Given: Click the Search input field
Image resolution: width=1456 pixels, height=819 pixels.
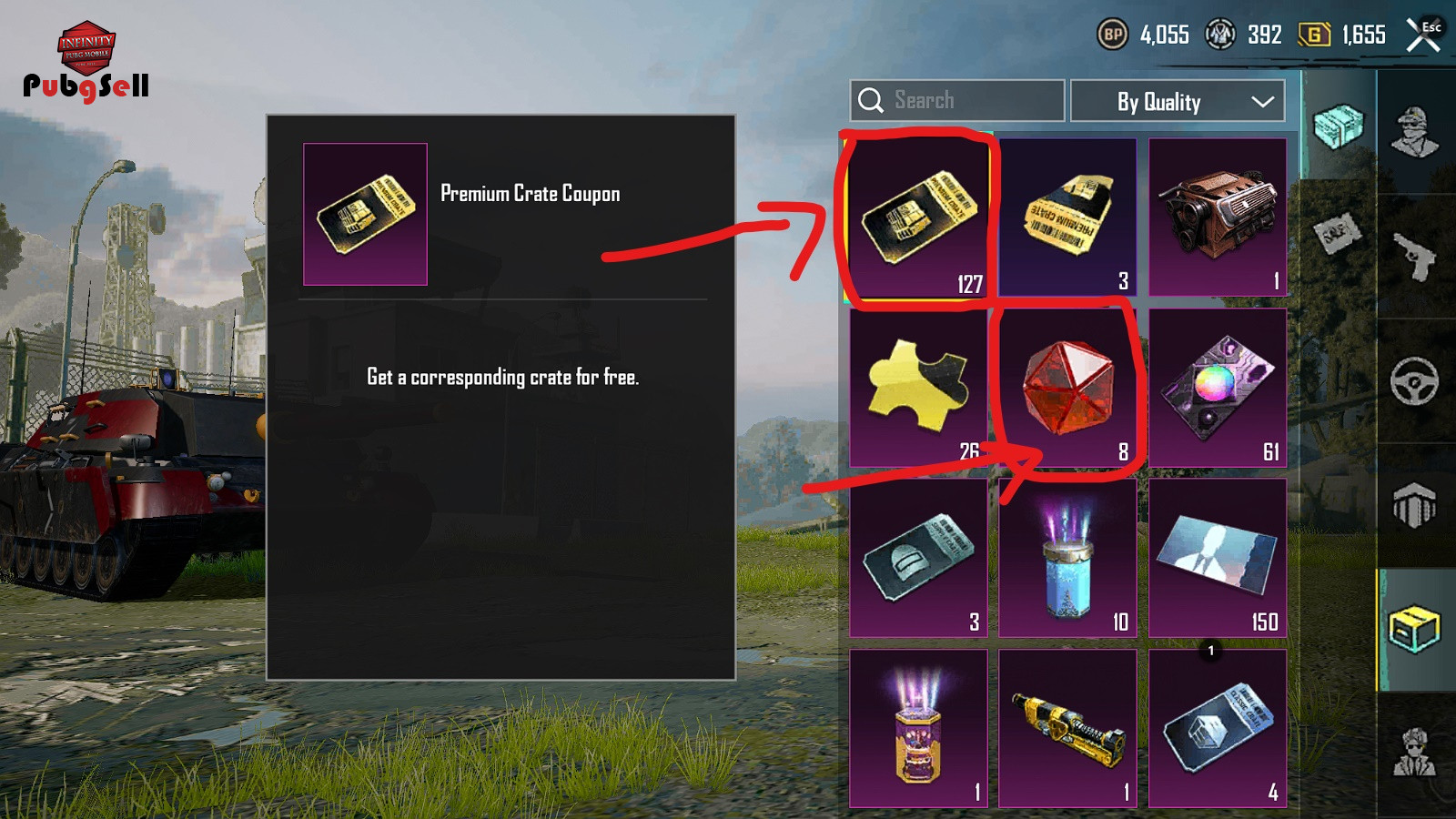Looking at the screenshot, I should [957, 101].
